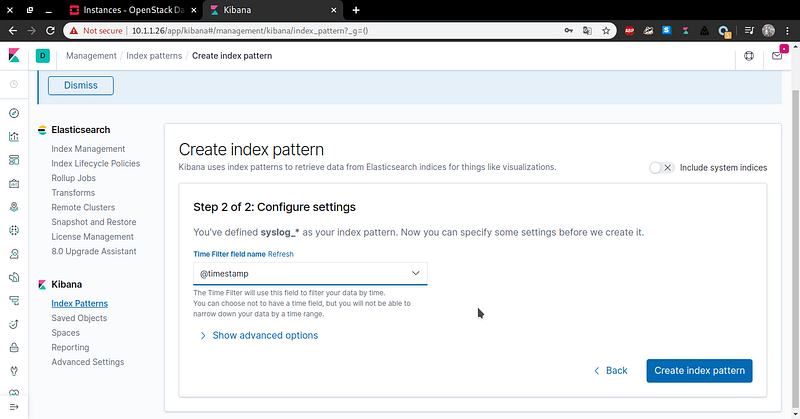Viewport: 800px width, 419px height.
Task: Open Visualize chart icon in side nav
Action: (x=14, y=137)
